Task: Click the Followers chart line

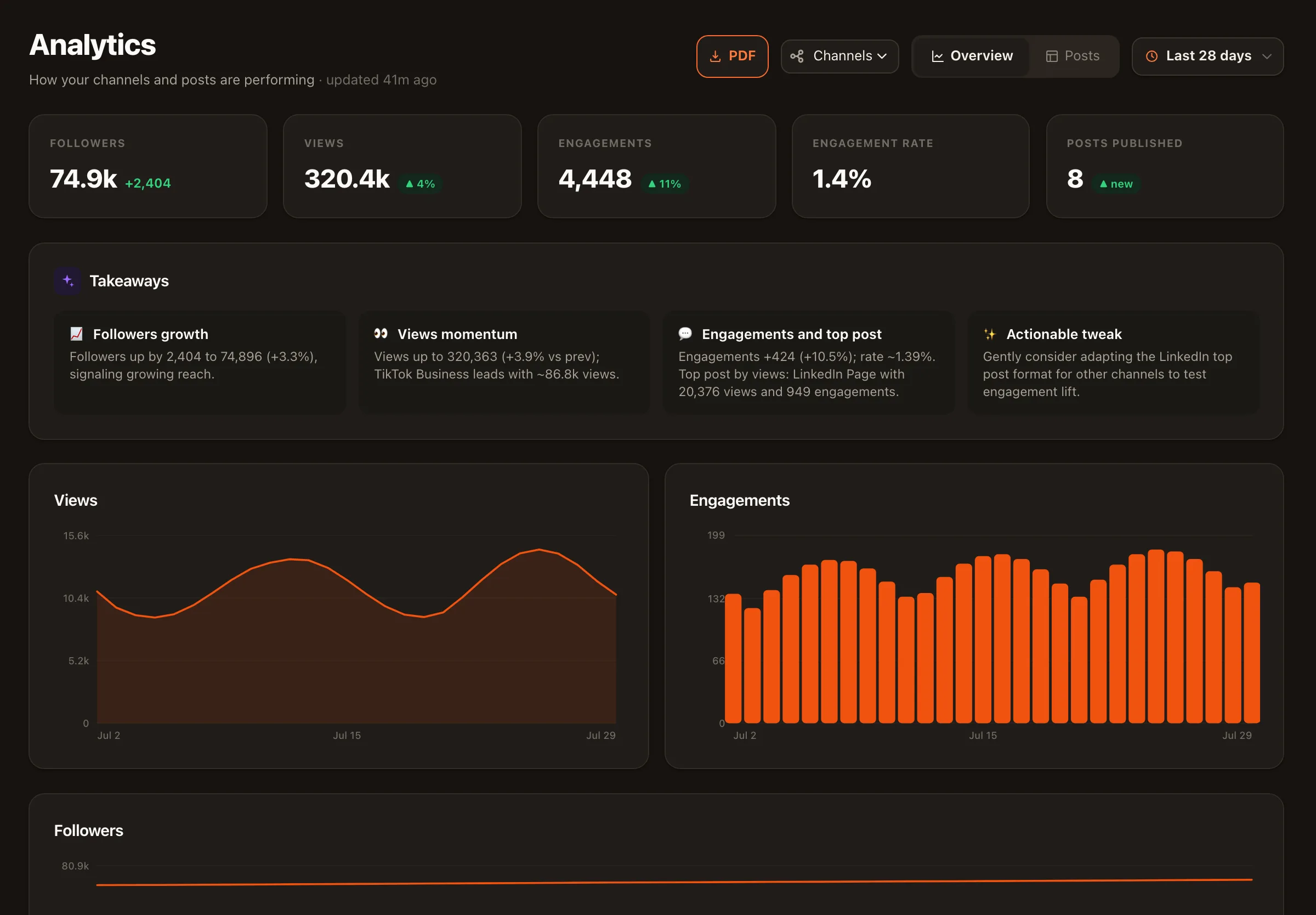Action: point(674,882)
